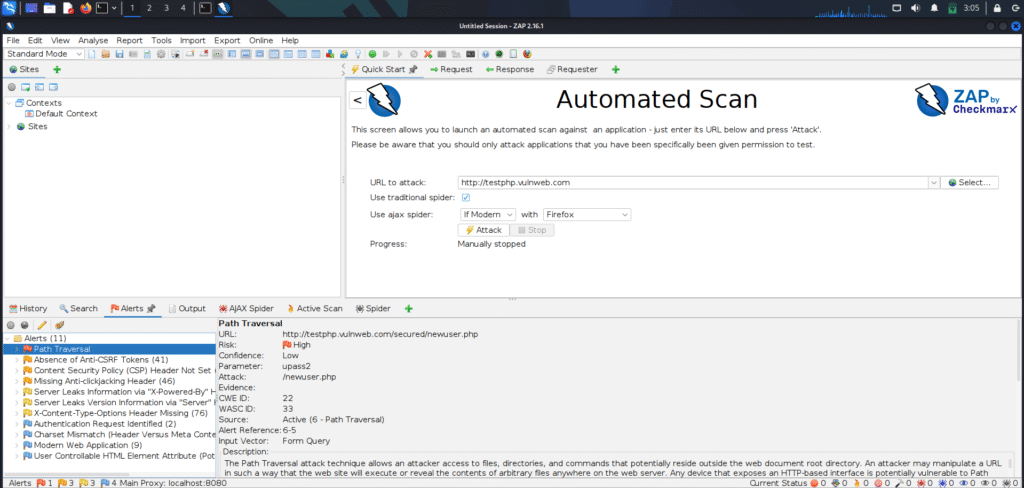Click the Select... button beside URL
The image size is (1024, 488).
pyautogui.click(x=969, y=182)
